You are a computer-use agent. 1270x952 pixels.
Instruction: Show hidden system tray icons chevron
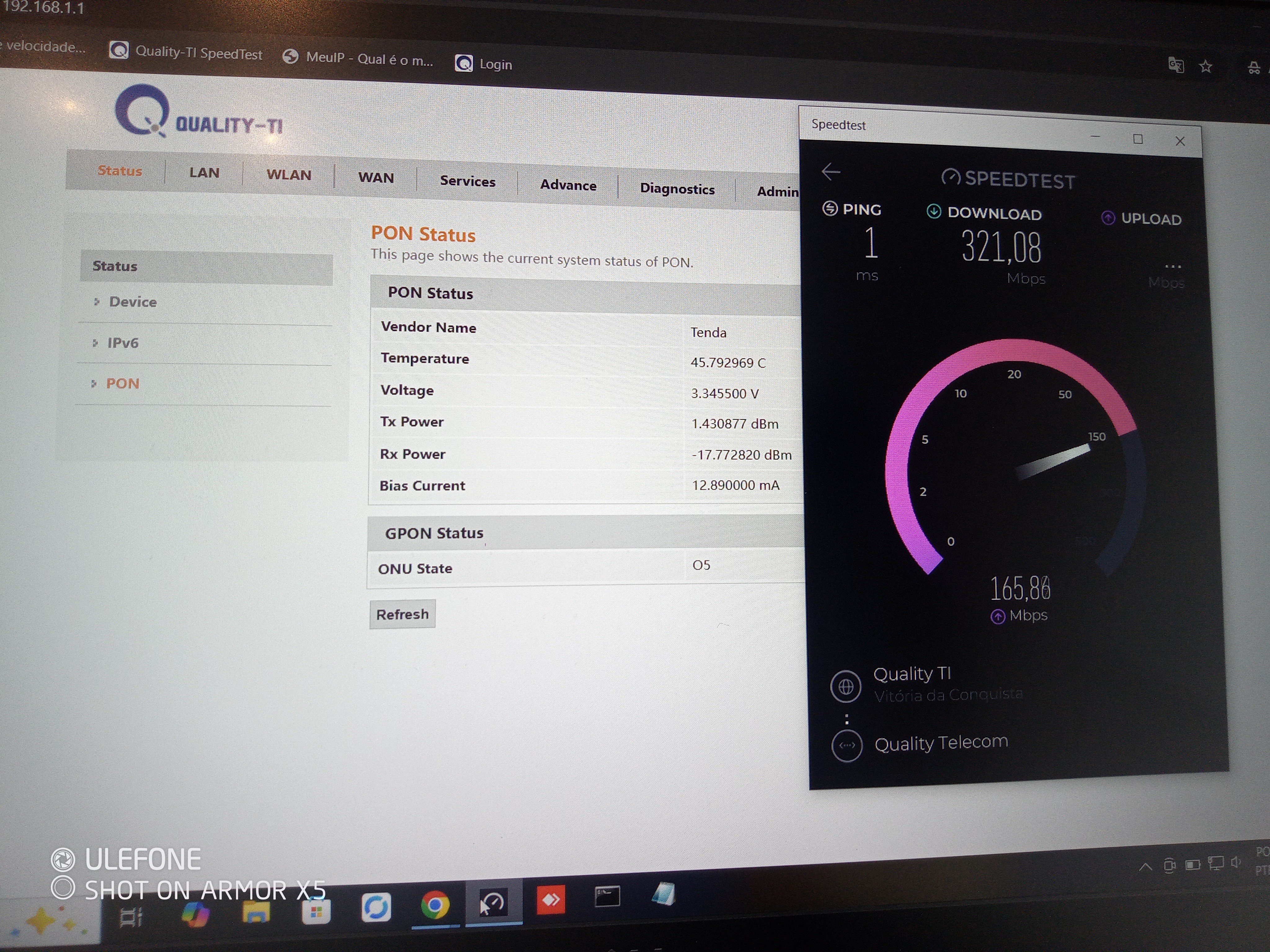(x=1145, y=866)
